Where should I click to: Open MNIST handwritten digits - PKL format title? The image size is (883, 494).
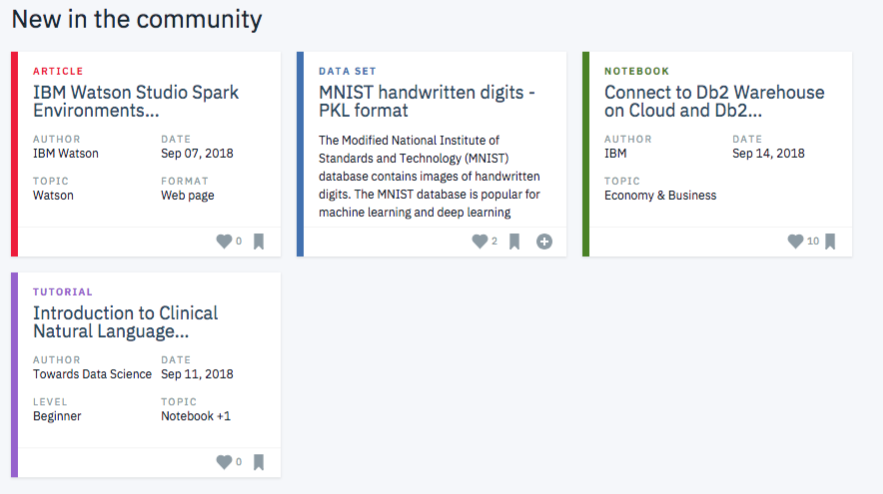(x=426, y=101)
